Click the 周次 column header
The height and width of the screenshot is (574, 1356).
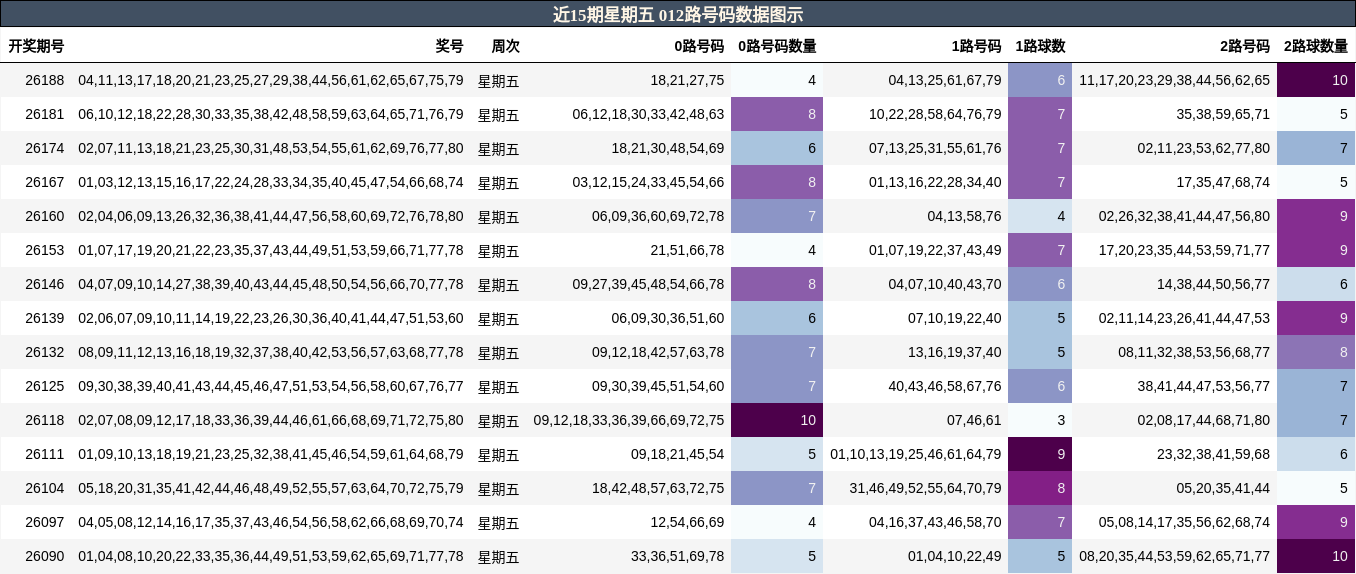[x=506, y=46]
